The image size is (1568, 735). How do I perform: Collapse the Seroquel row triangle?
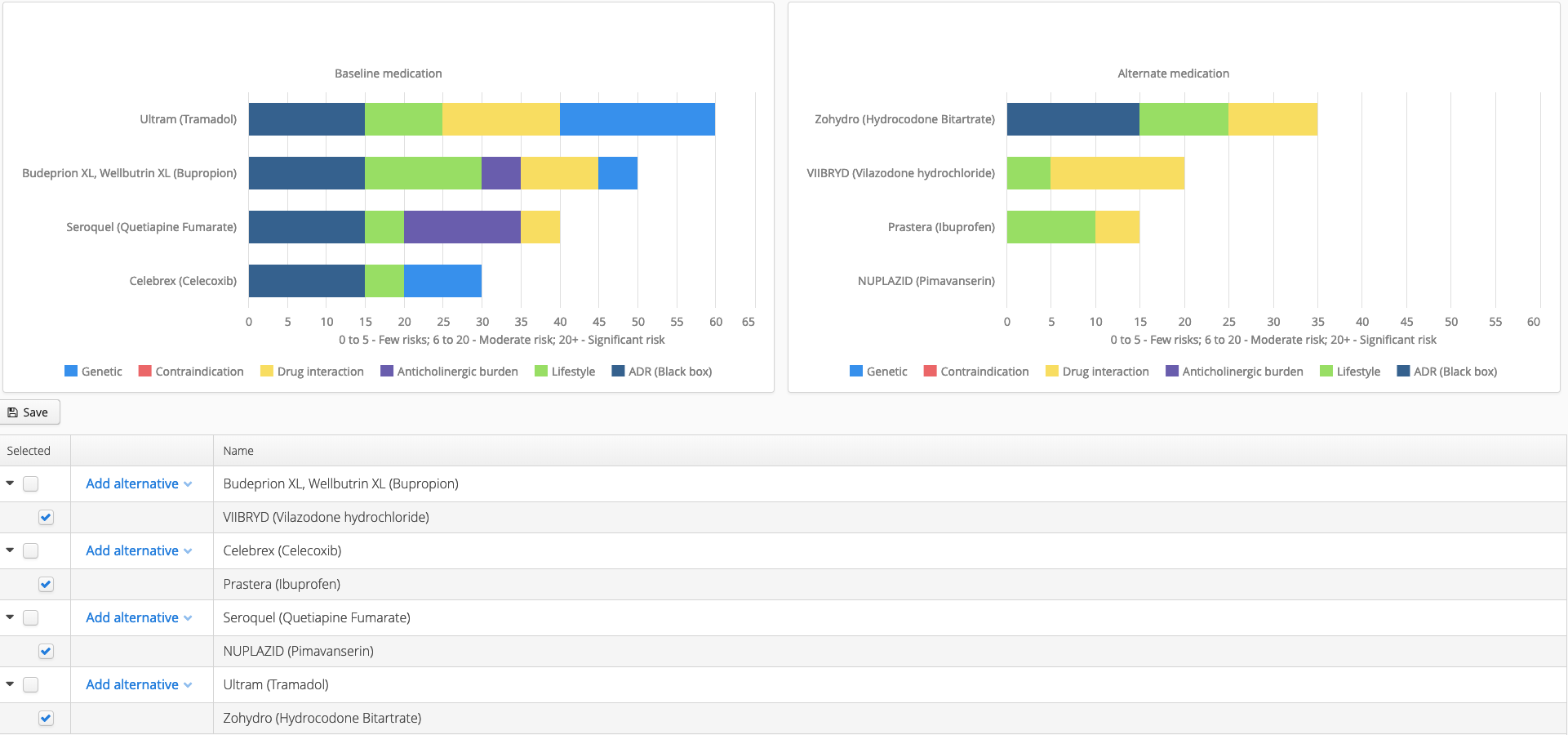[10, 617]
